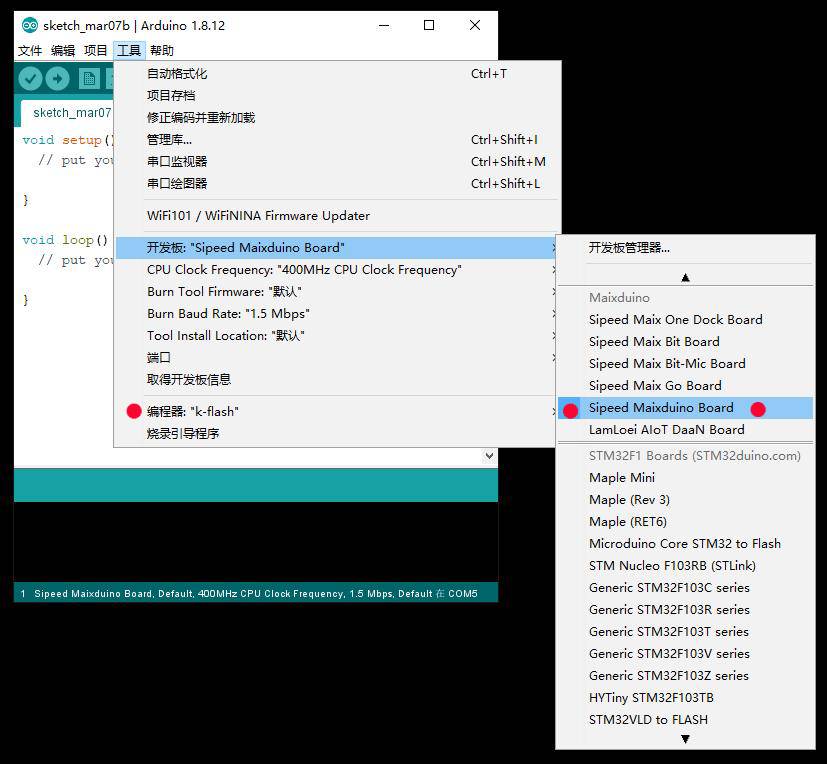Viewport: 827px width, 764px height.
Task: Open the 文件 menu
Action: coord(30,51)
